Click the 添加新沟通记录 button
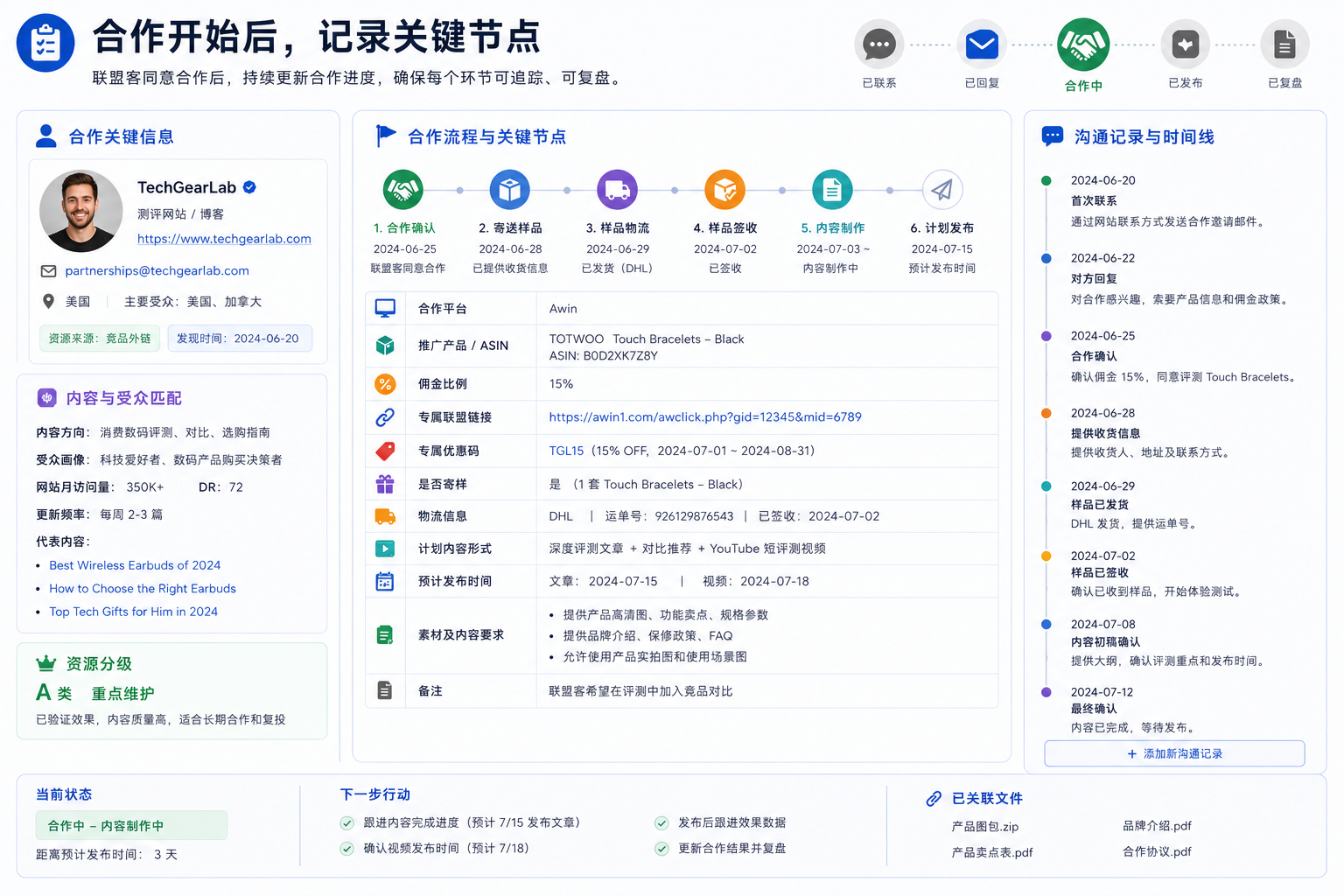 click(1174, 753)
